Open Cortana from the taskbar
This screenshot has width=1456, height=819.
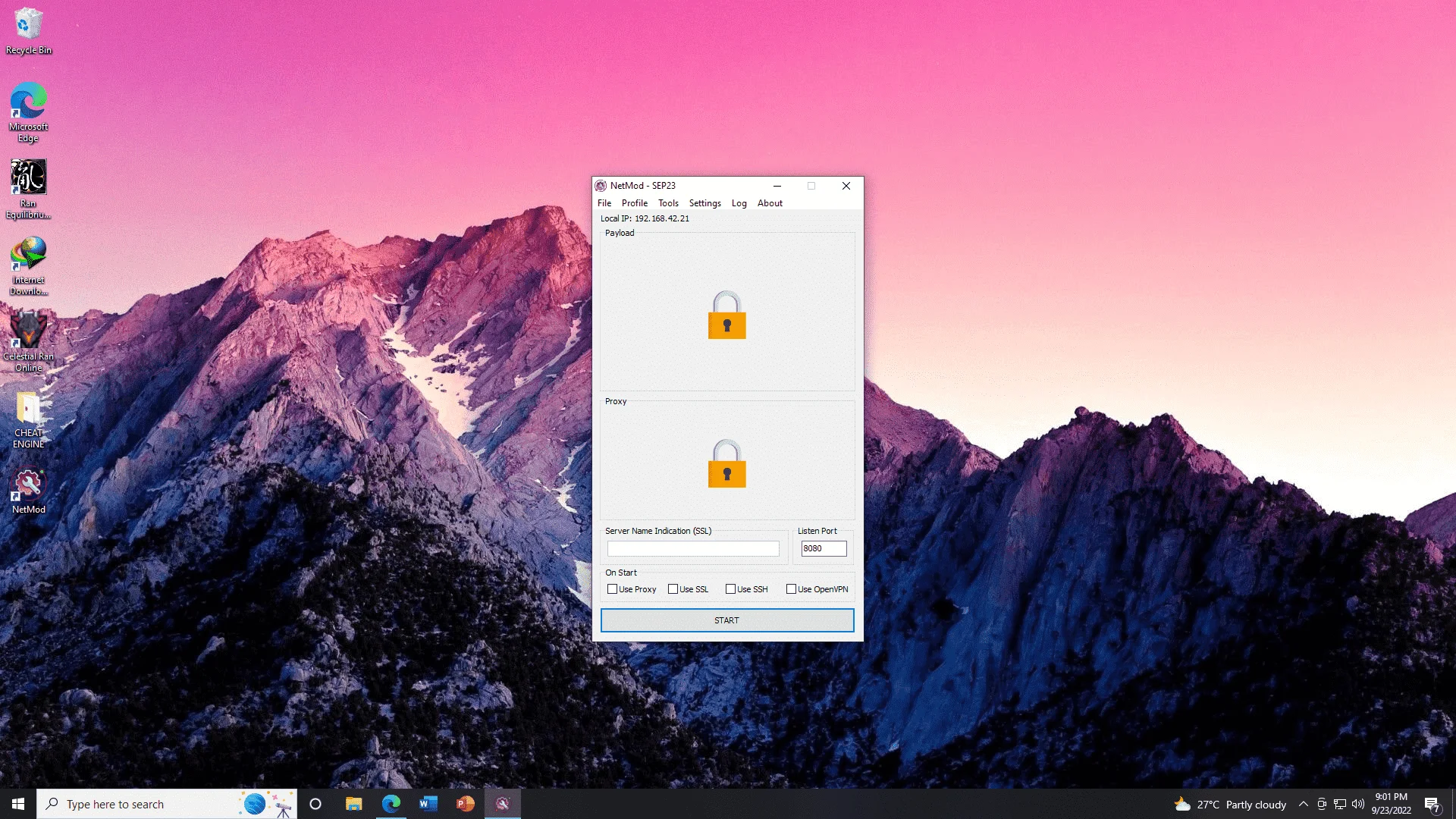pyautogui.click(x=315, y=804)
